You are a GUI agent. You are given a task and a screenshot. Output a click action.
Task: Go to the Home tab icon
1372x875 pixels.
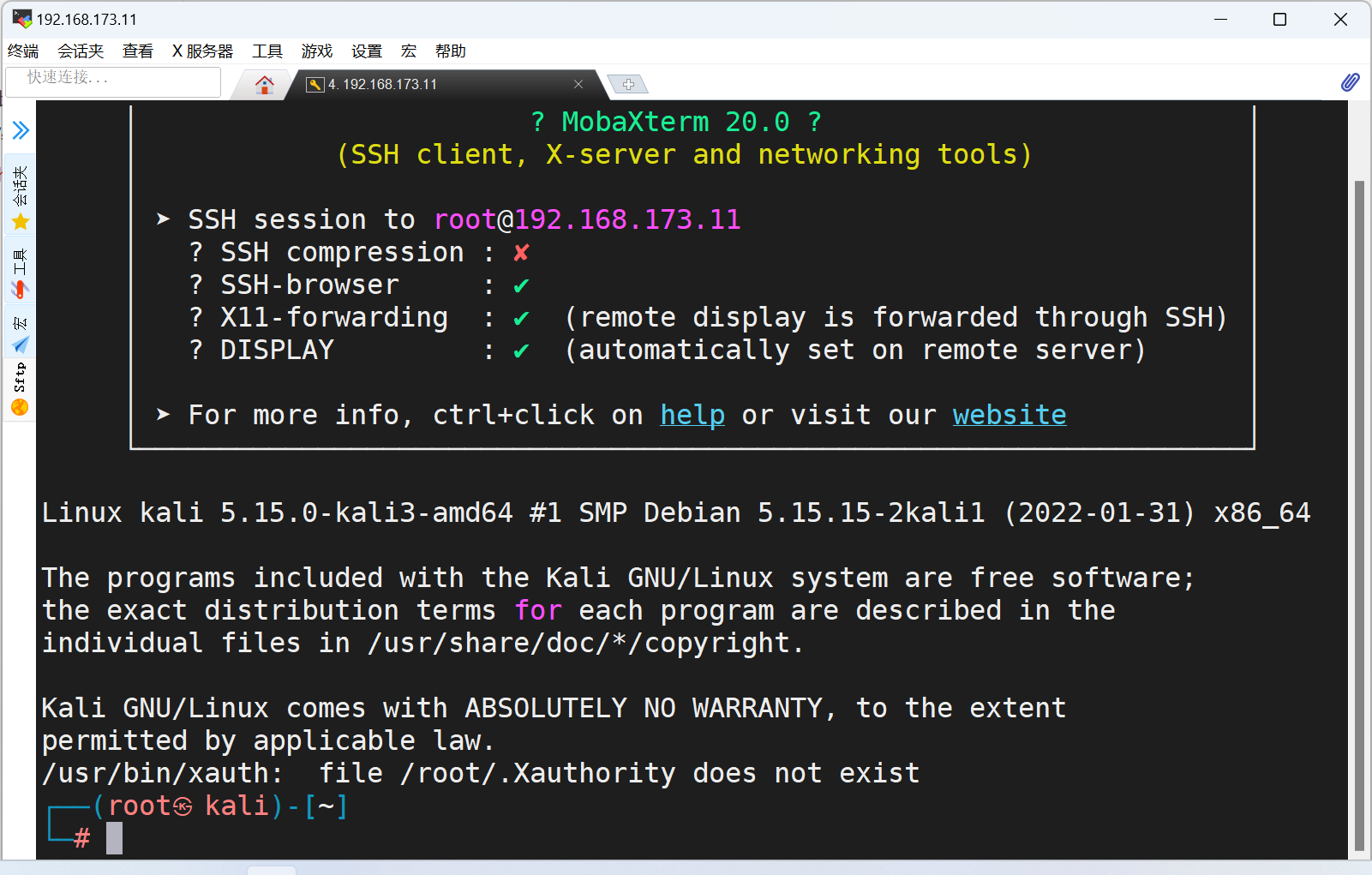click(265, 85)
